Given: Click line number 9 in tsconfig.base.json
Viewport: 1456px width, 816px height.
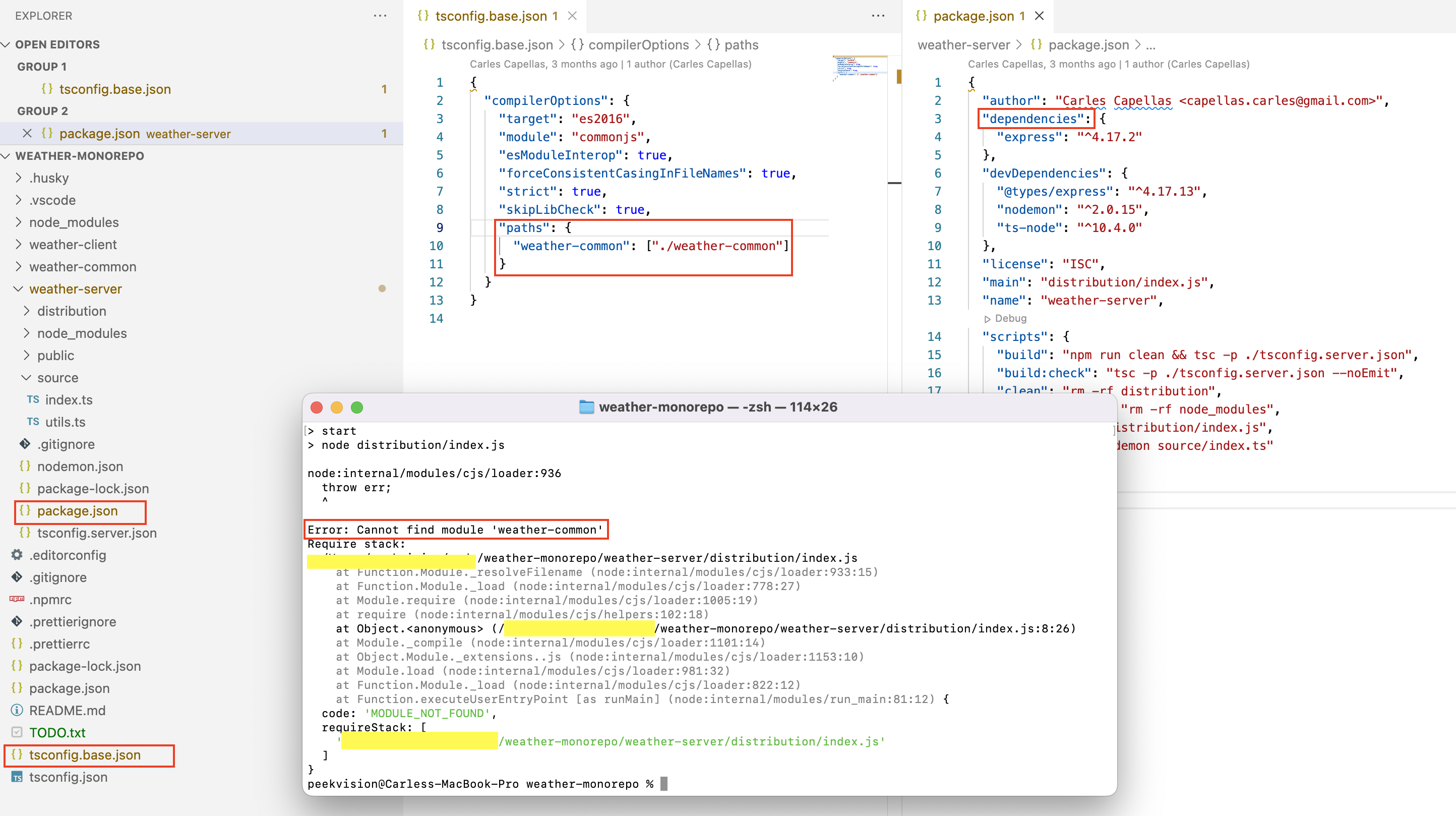Looking at the screenshot, I should click(439, 227).
